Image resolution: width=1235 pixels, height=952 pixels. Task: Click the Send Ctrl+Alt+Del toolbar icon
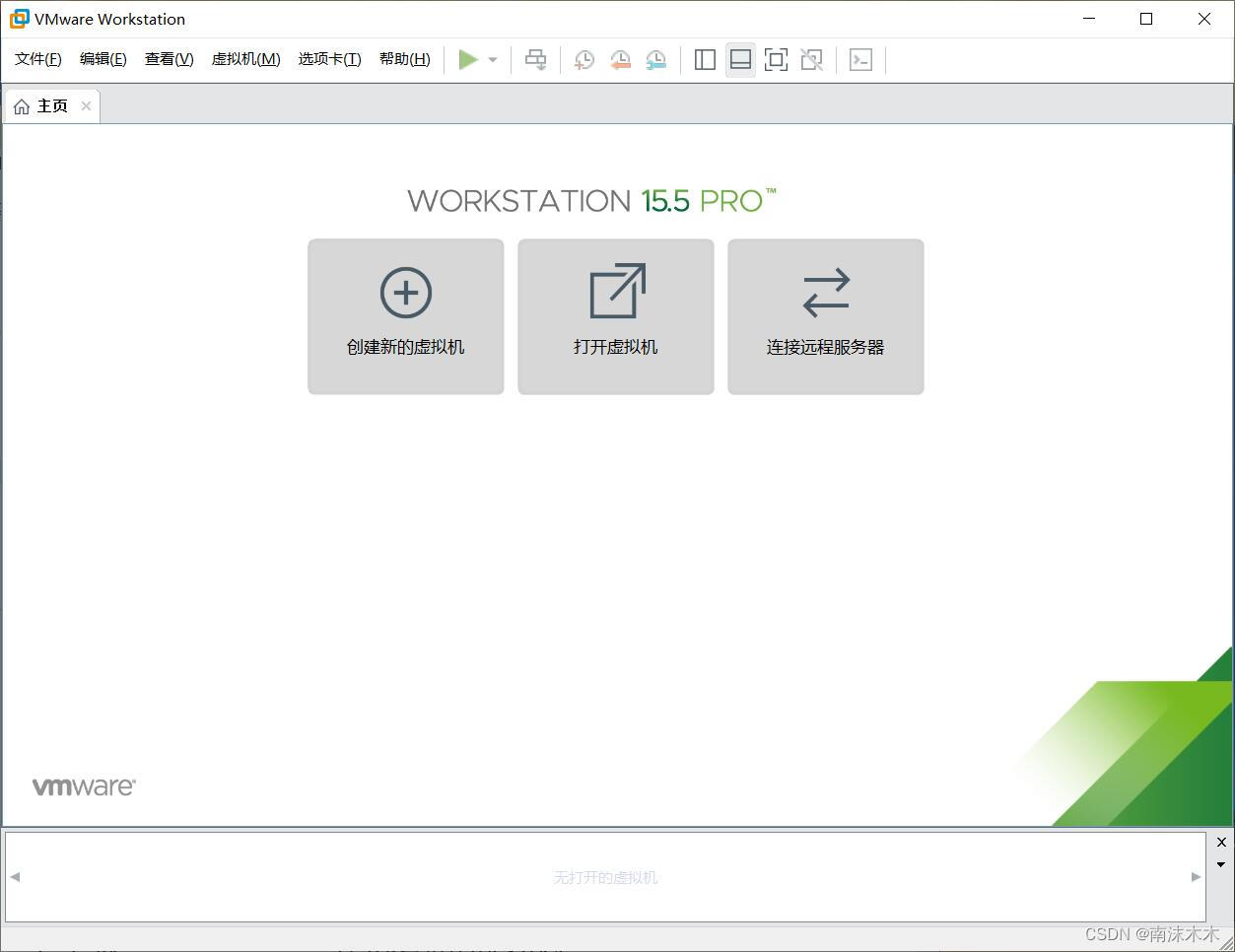click(x=535, y=60)
